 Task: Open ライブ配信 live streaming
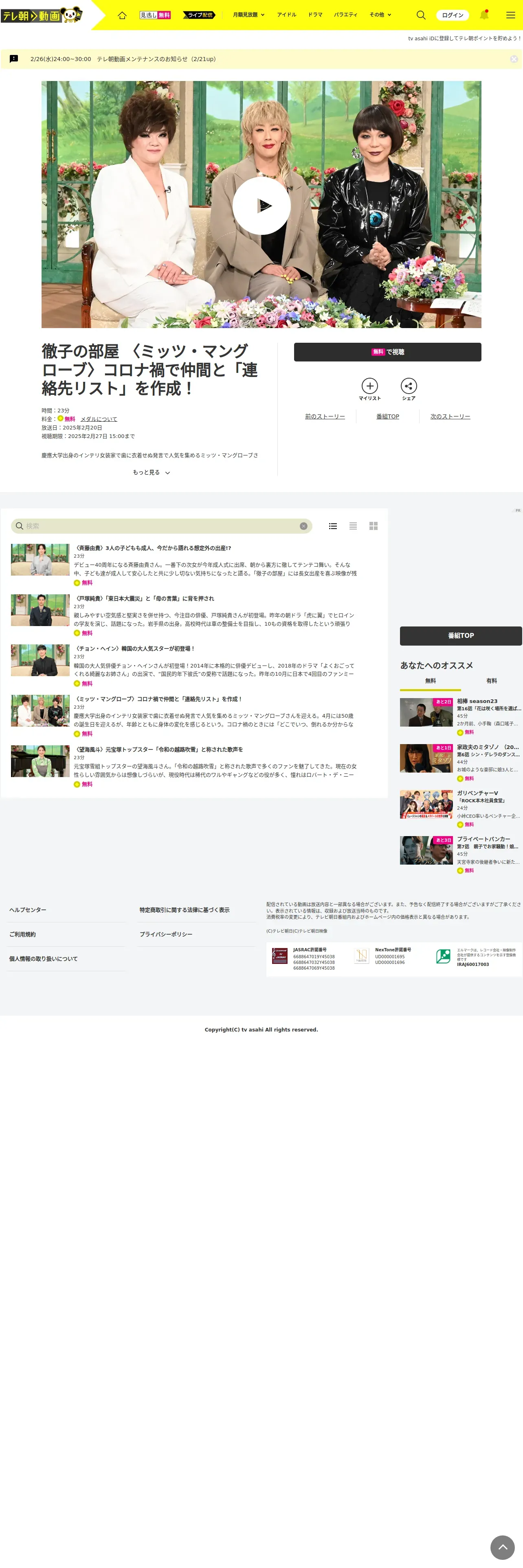(199, 15)
